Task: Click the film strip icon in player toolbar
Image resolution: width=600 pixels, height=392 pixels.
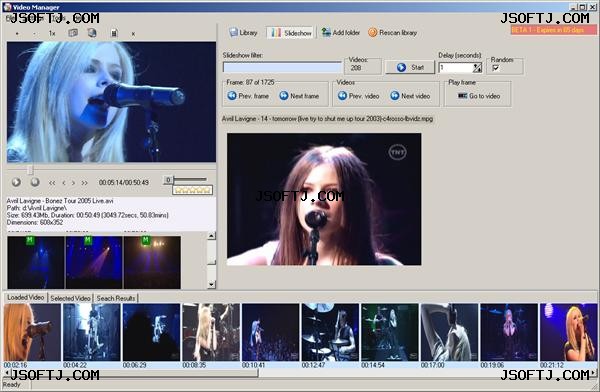Action: point(114,33)
